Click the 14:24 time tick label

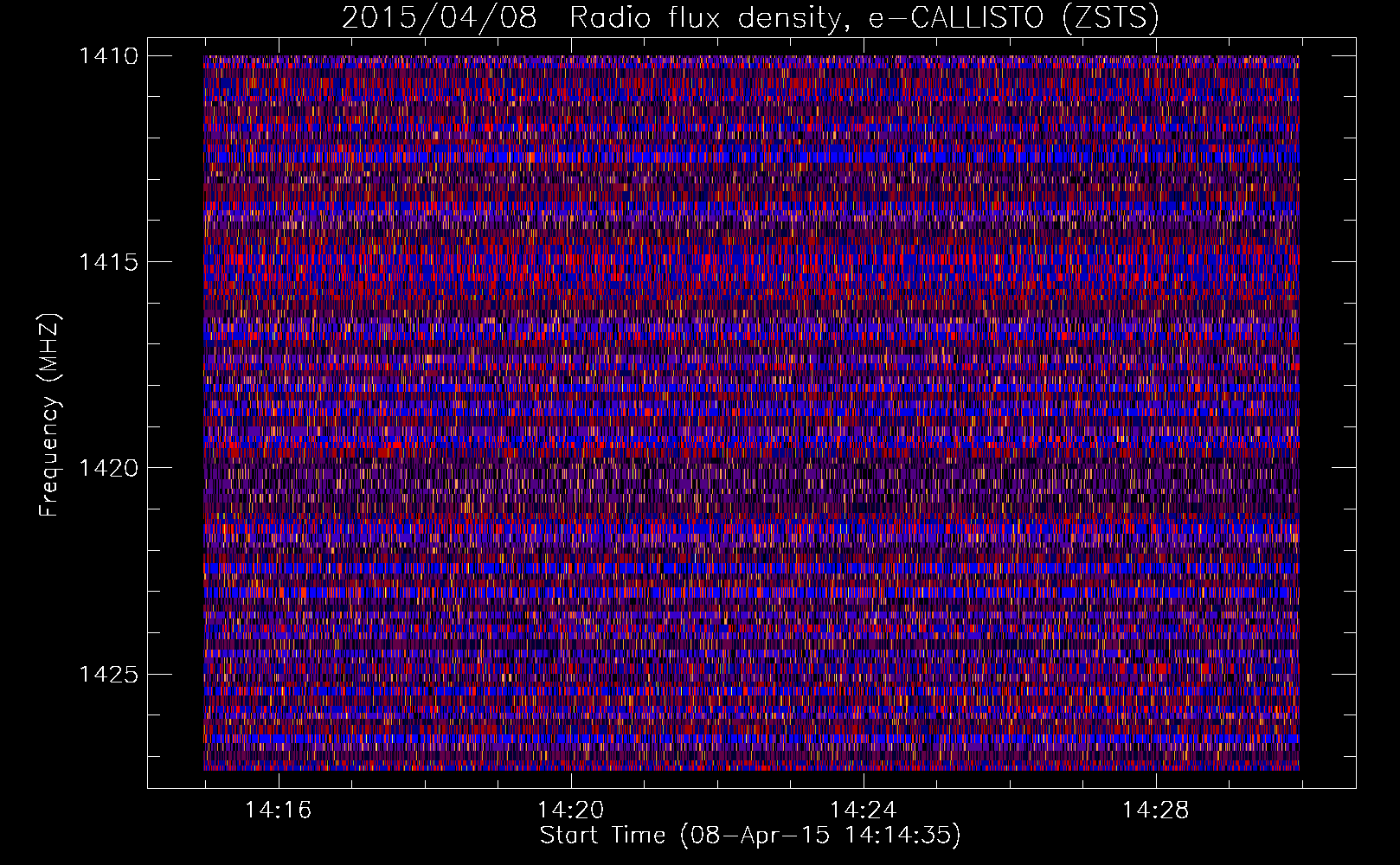click(863, 810)
